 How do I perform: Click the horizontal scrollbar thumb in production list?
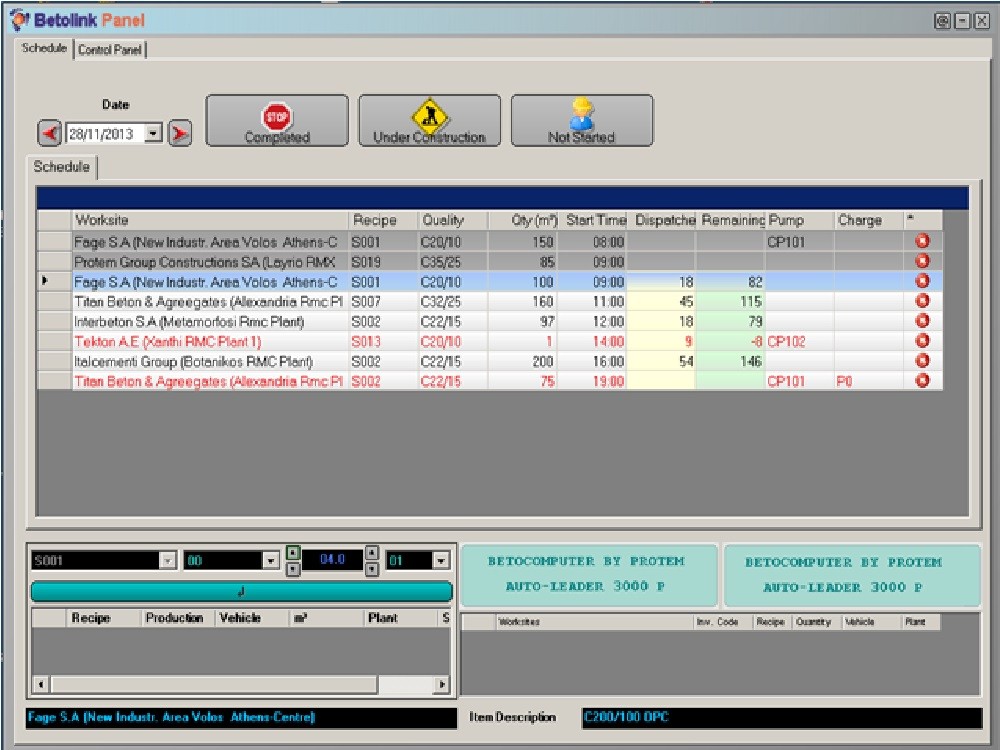(x=214, y=684)
